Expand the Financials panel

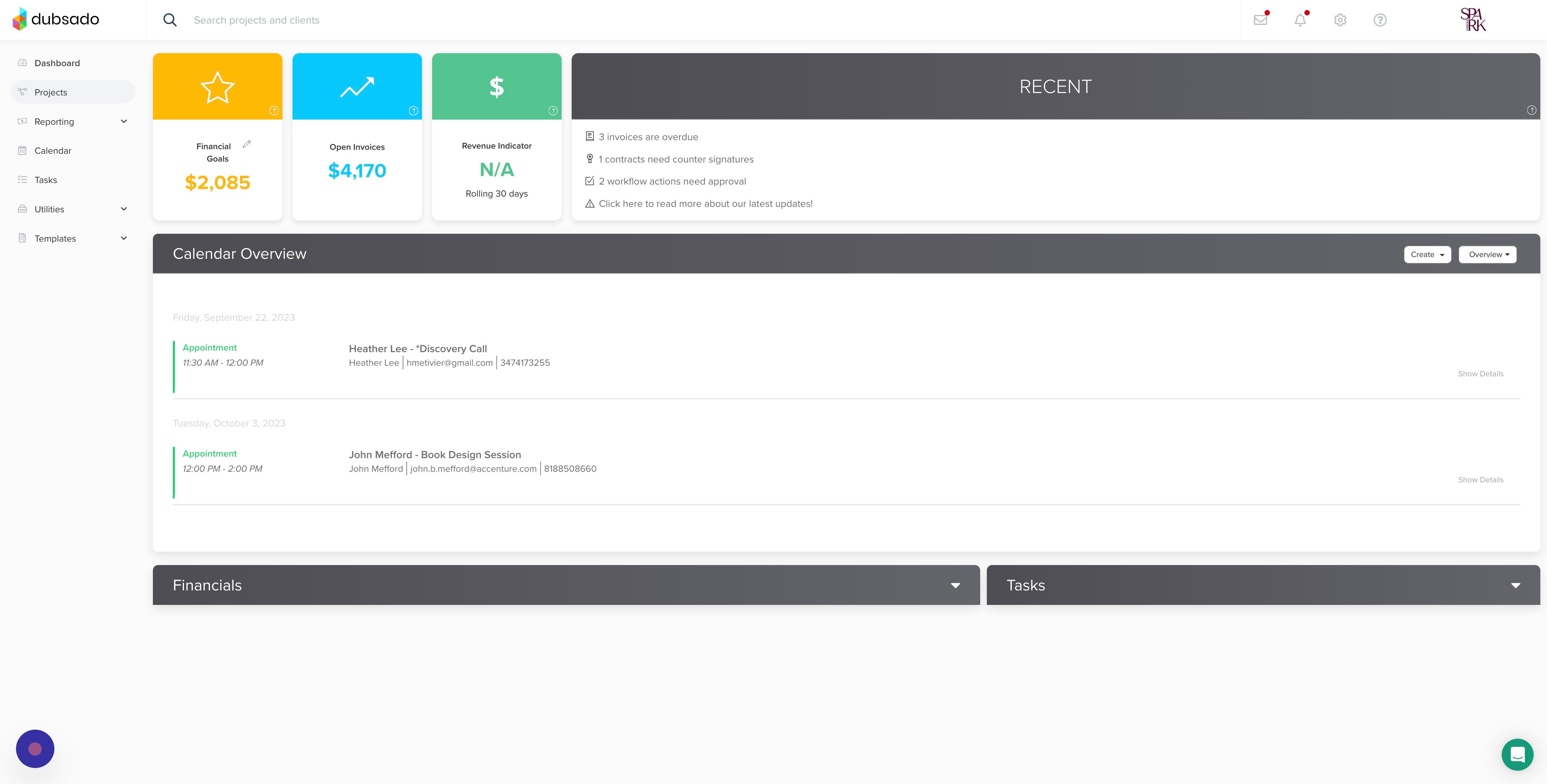click(955, 585)
